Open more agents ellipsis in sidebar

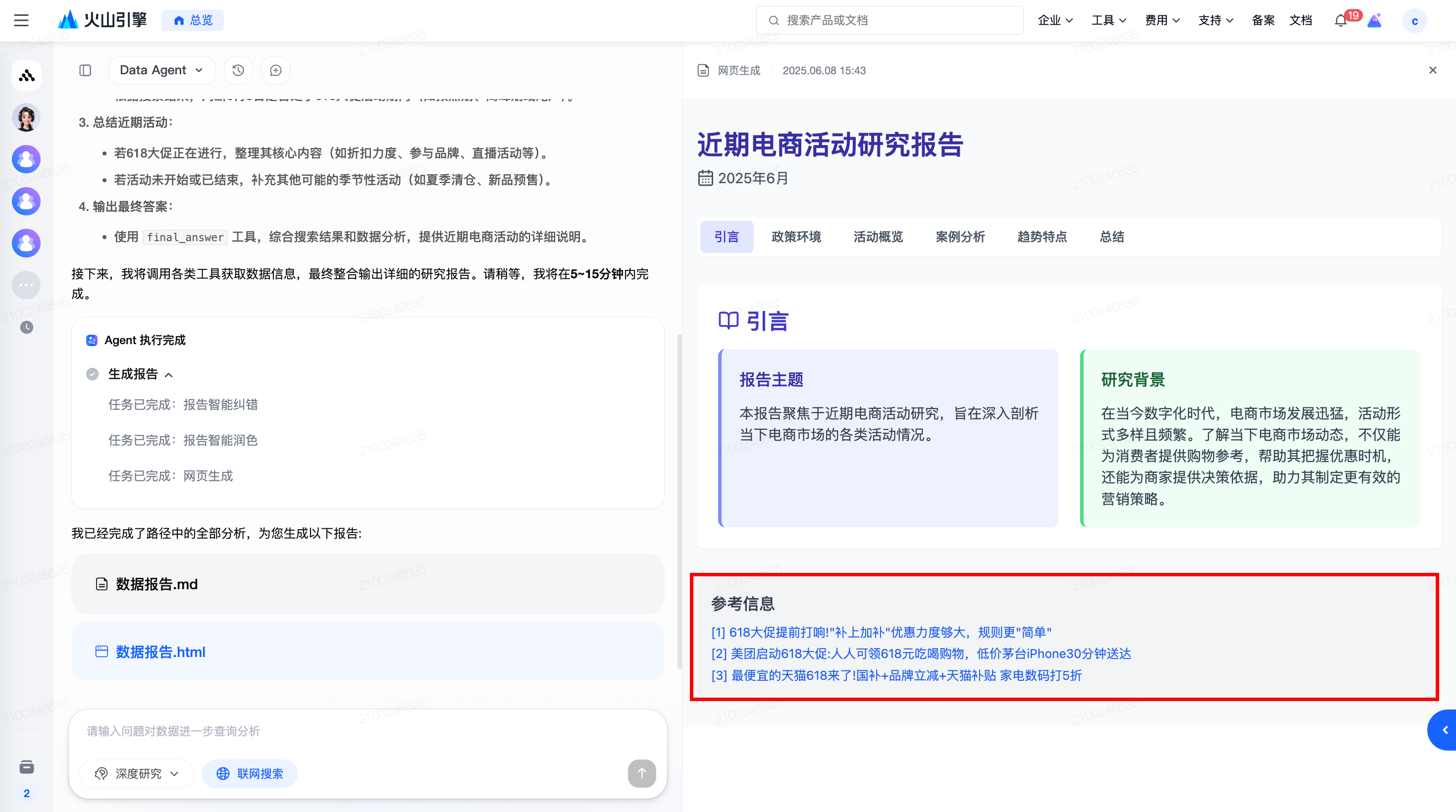27,285
